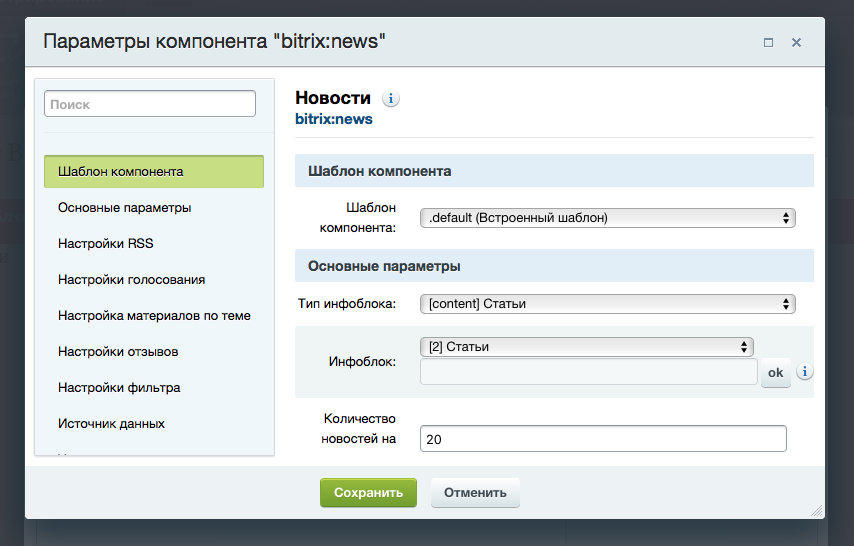
Task: Click the Отменить button
Action: [475, 493]
